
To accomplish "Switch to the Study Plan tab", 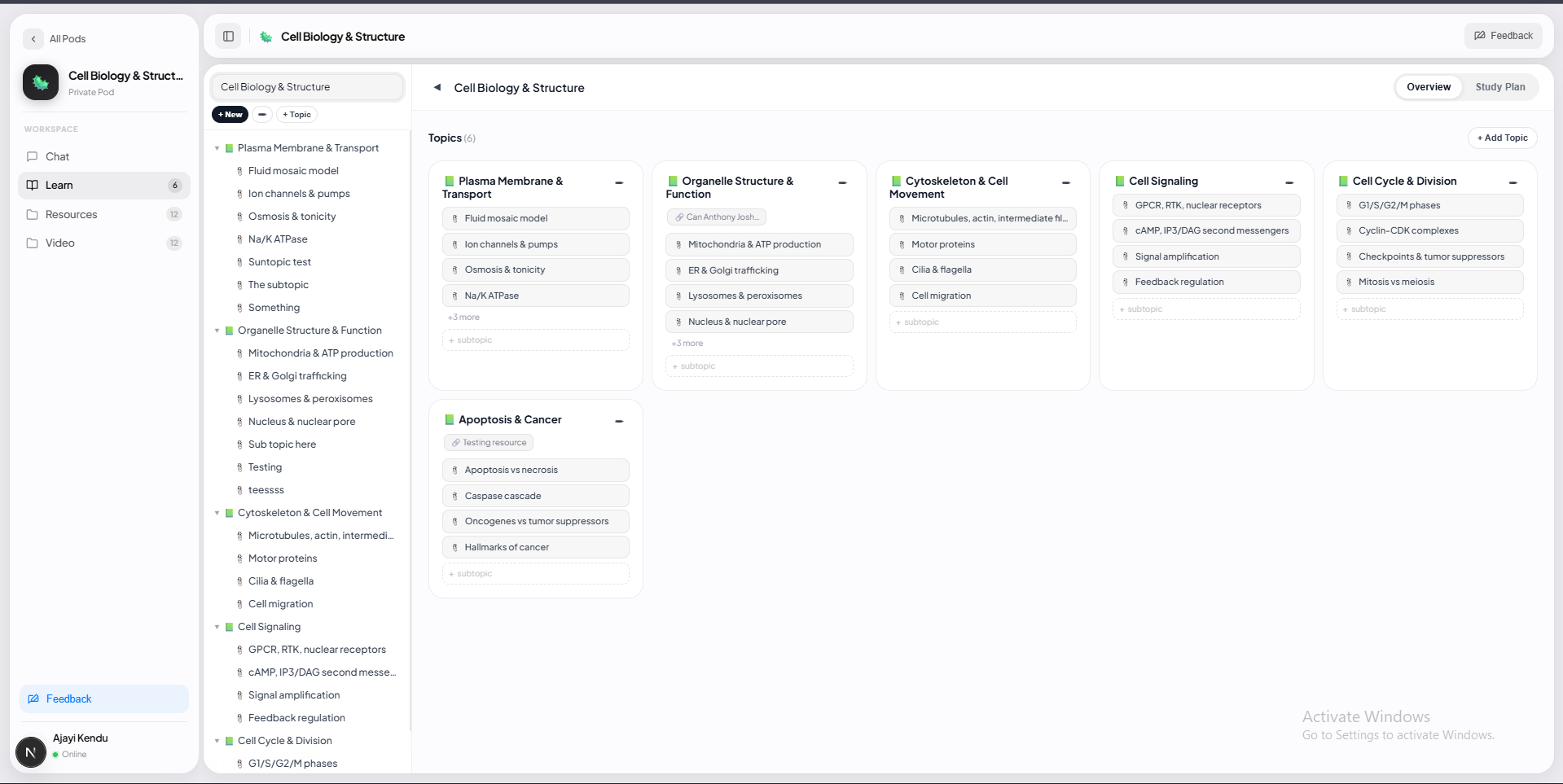I will tap(1499, 87).
